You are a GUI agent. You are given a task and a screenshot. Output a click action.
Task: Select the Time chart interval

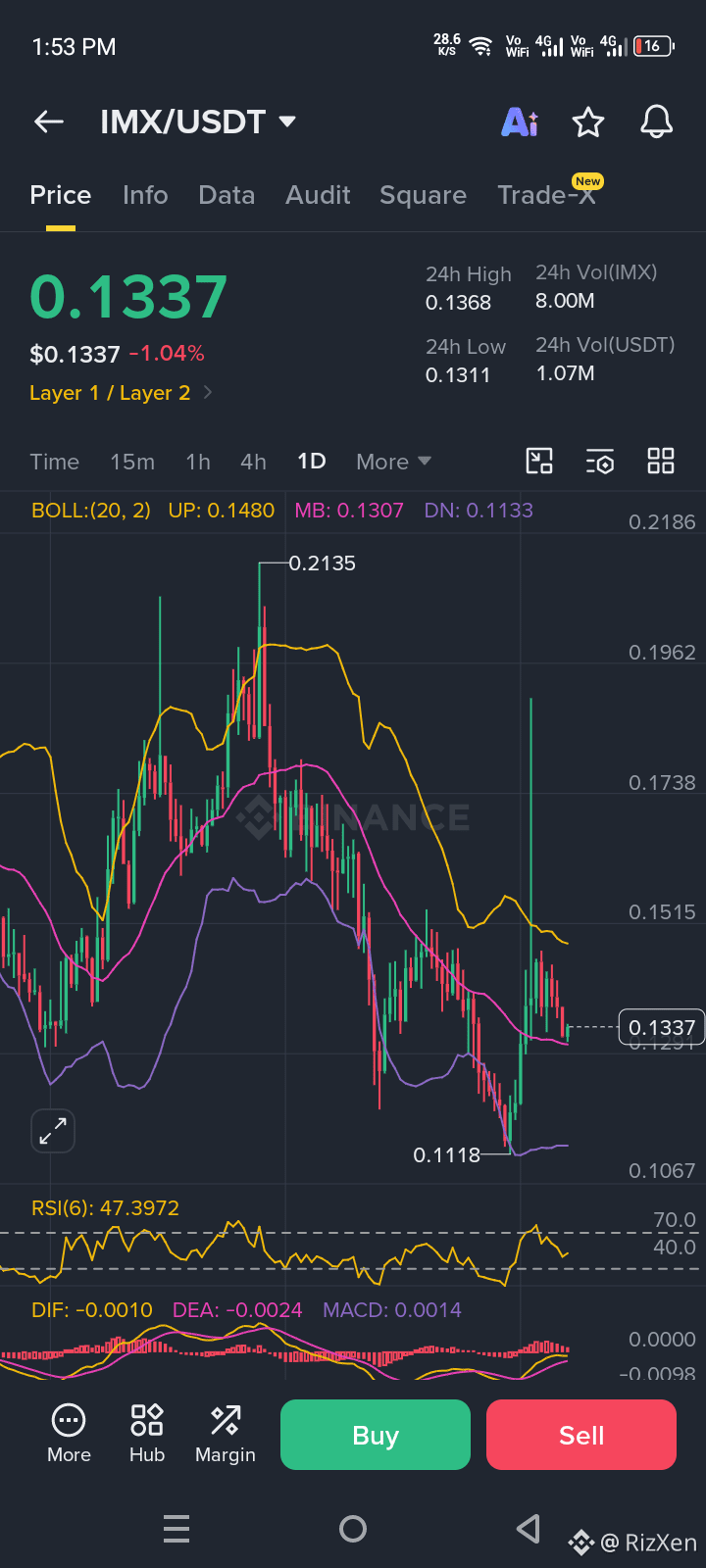[54, 462]
